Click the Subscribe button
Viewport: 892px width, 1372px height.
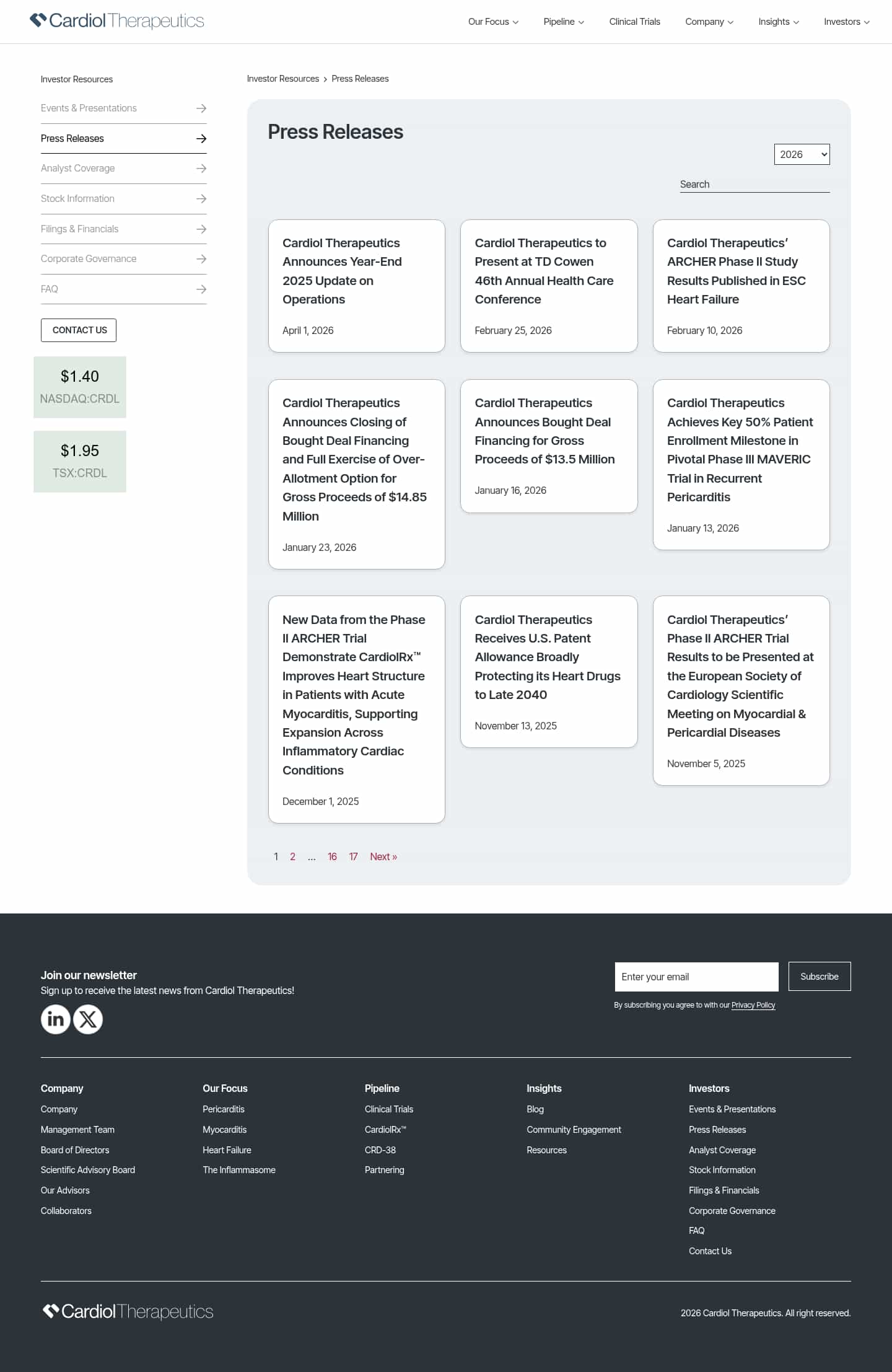(x=820, y=977)
